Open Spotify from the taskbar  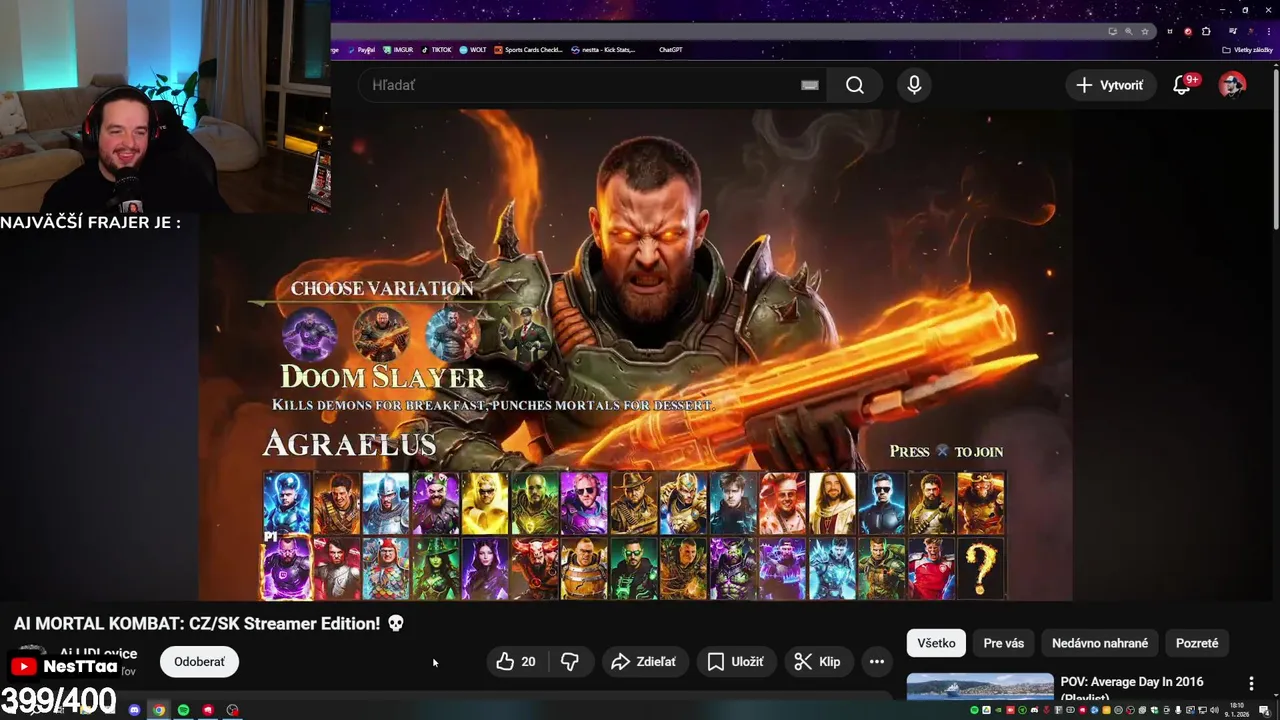point(183,710)
